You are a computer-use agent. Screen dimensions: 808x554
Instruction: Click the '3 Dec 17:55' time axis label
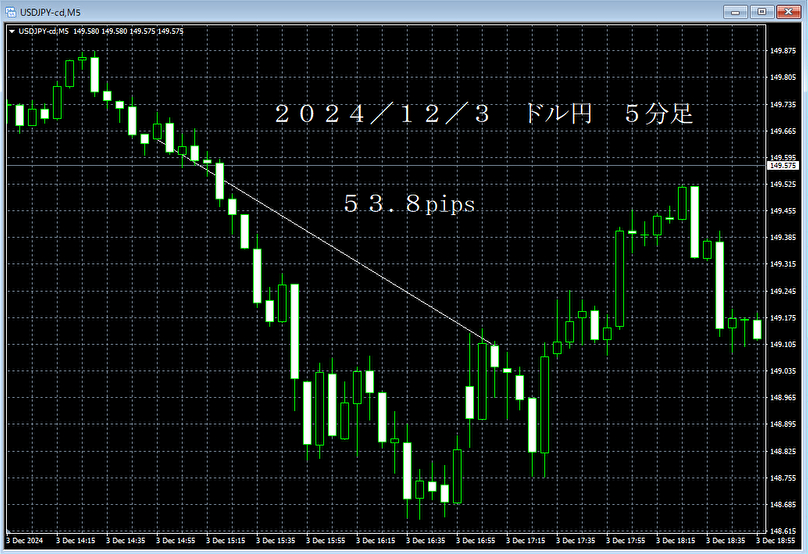626,541
